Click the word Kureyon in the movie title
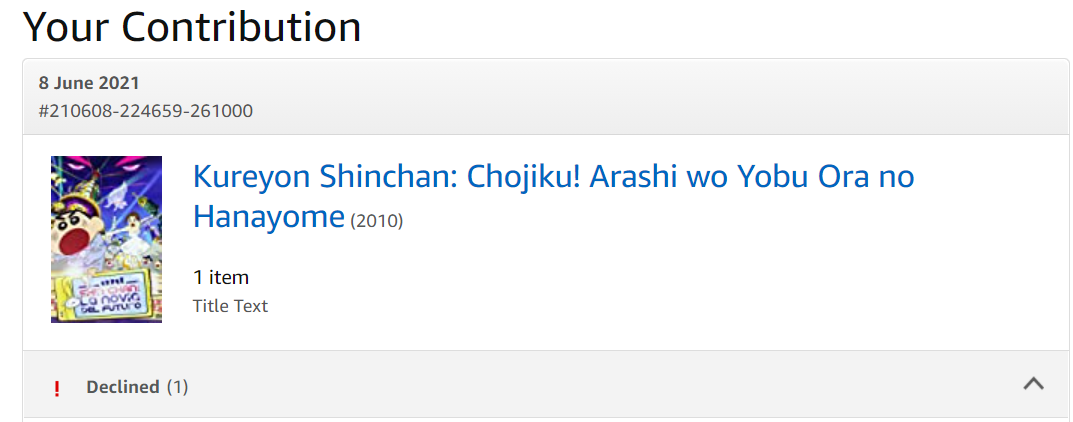This screenshot has width=1073, height=422. [251, 177]
